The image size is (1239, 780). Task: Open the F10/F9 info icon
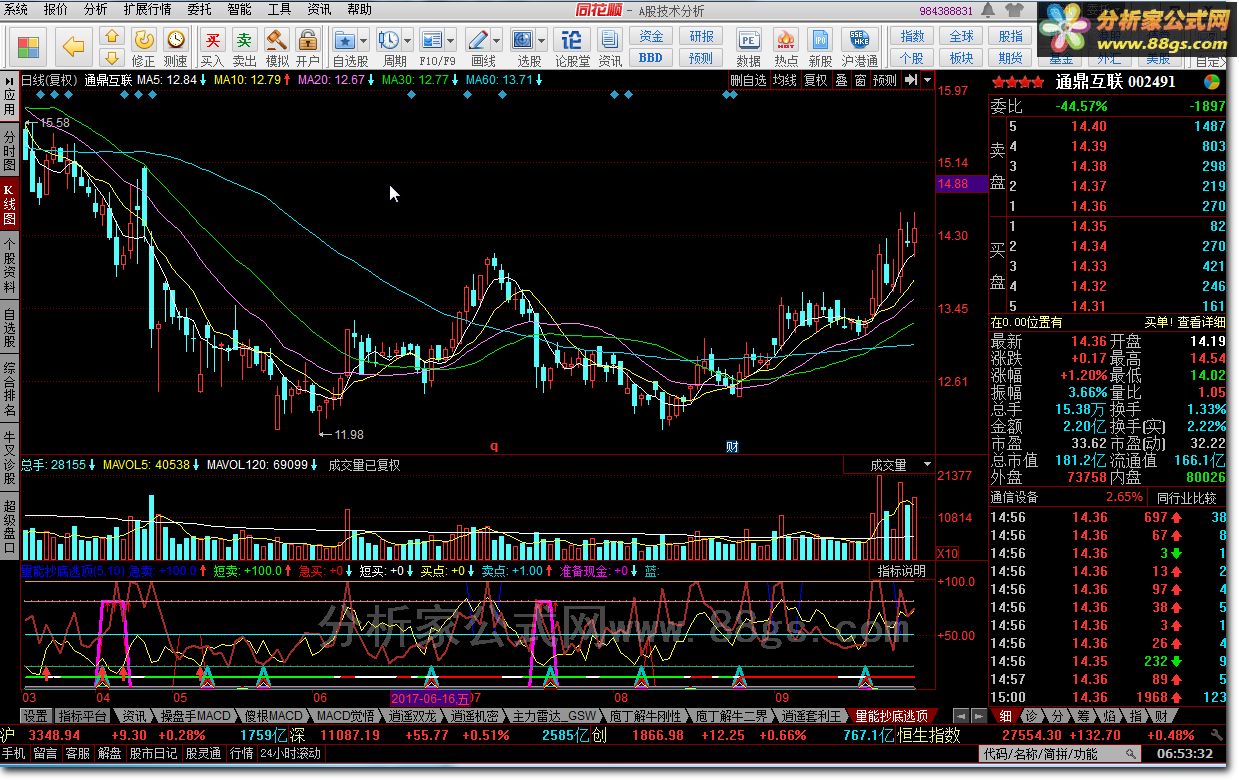[432, 40]
